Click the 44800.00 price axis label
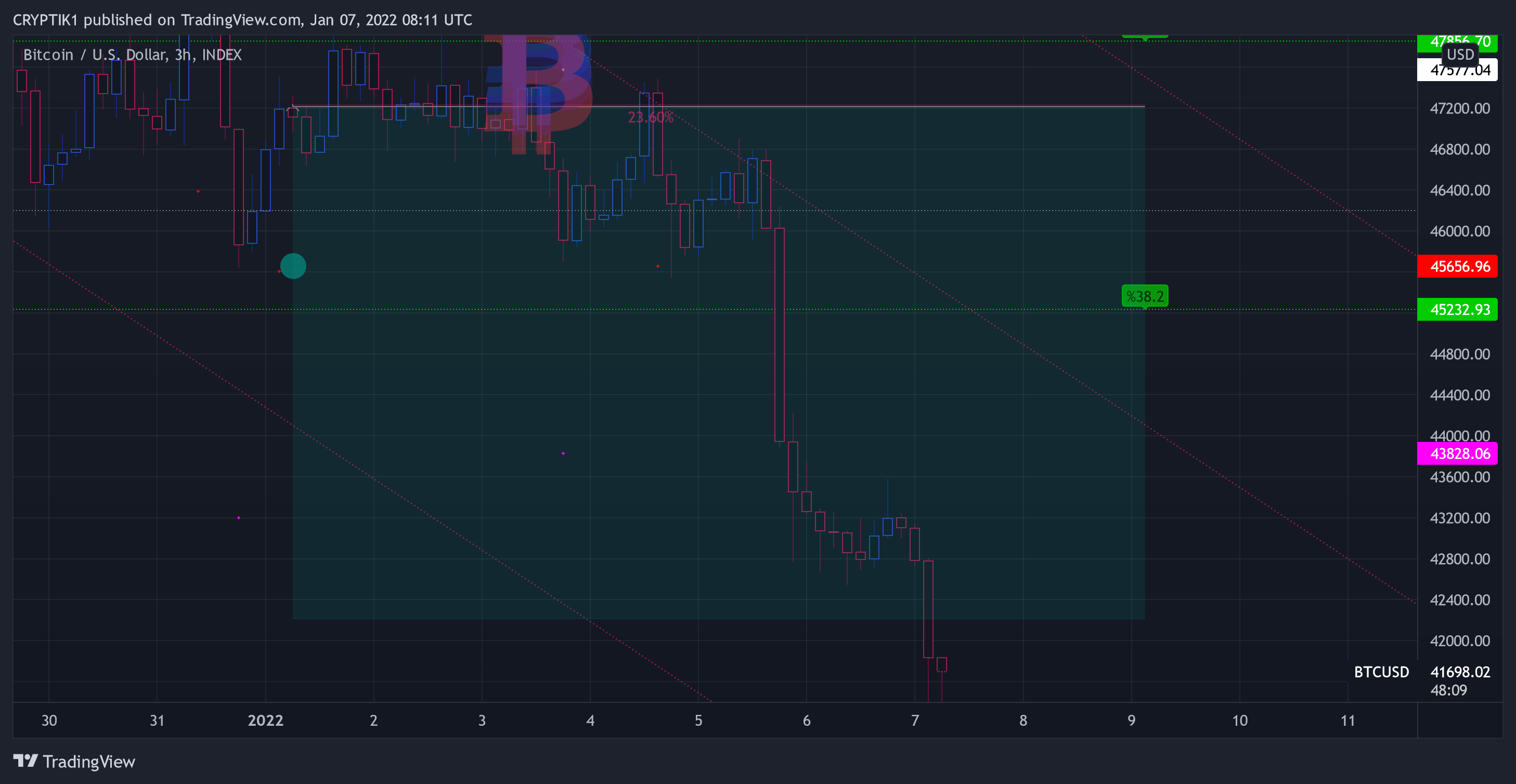The width and height of the screenshot is (1516, 784). (x=1460, y=354)
